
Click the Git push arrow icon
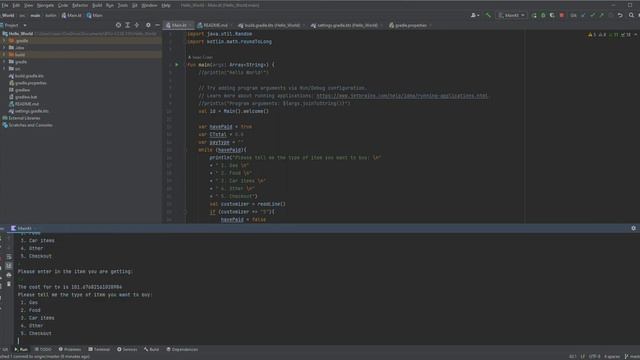tap(601, 15)
